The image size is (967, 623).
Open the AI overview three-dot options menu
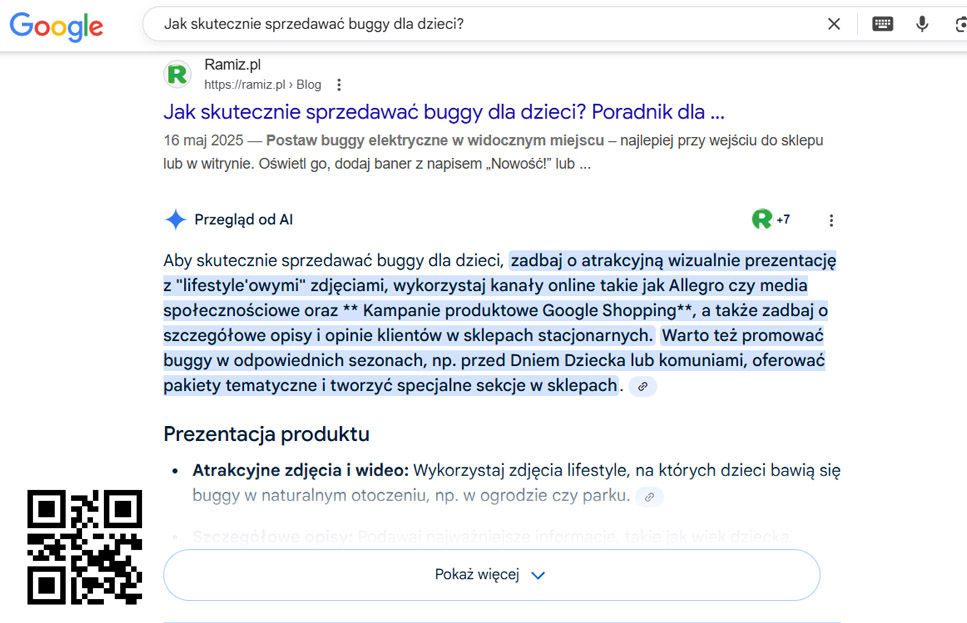831,220
